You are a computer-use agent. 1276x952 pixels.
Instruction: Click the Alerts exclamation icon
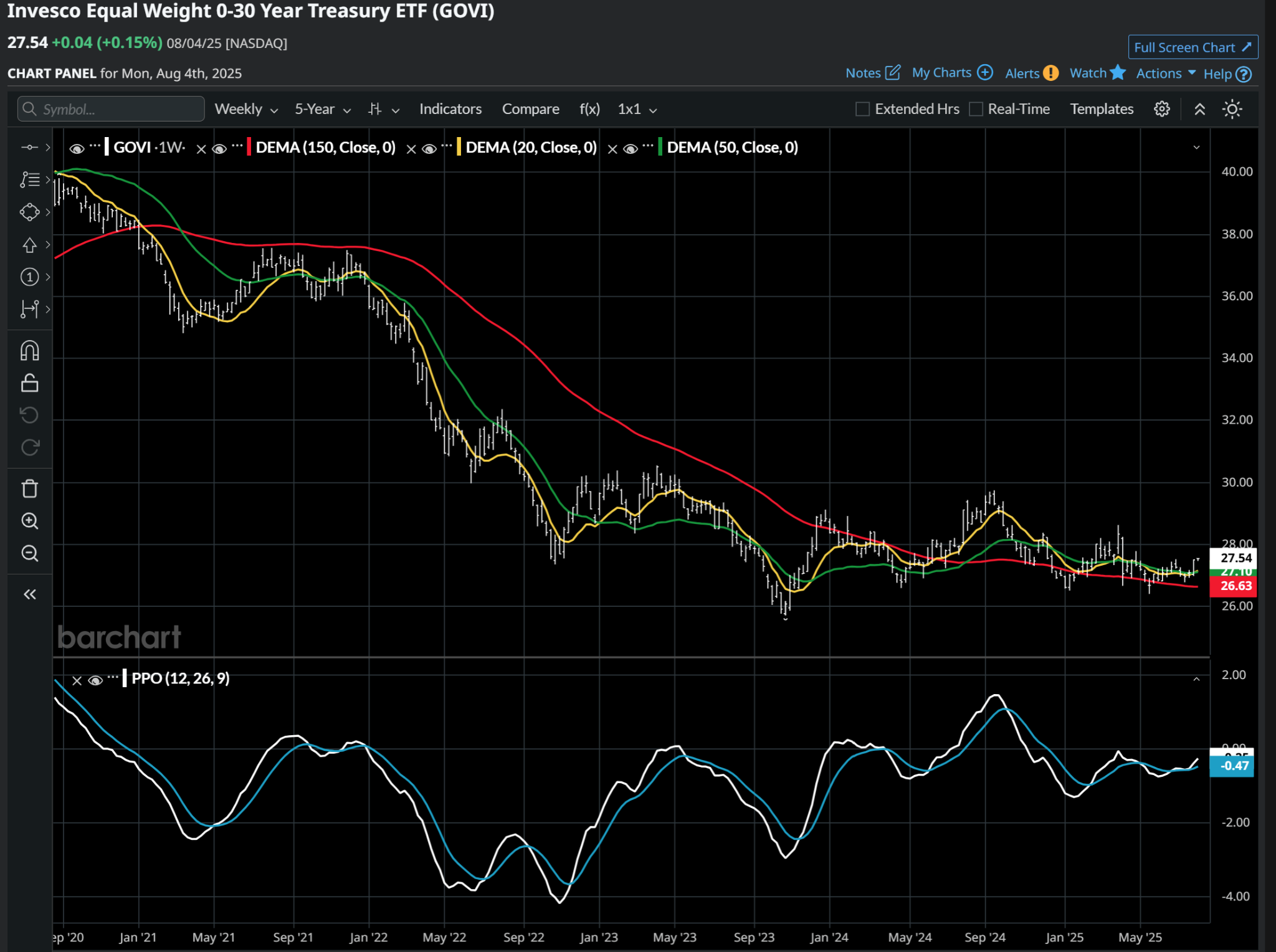(1051, 73)
